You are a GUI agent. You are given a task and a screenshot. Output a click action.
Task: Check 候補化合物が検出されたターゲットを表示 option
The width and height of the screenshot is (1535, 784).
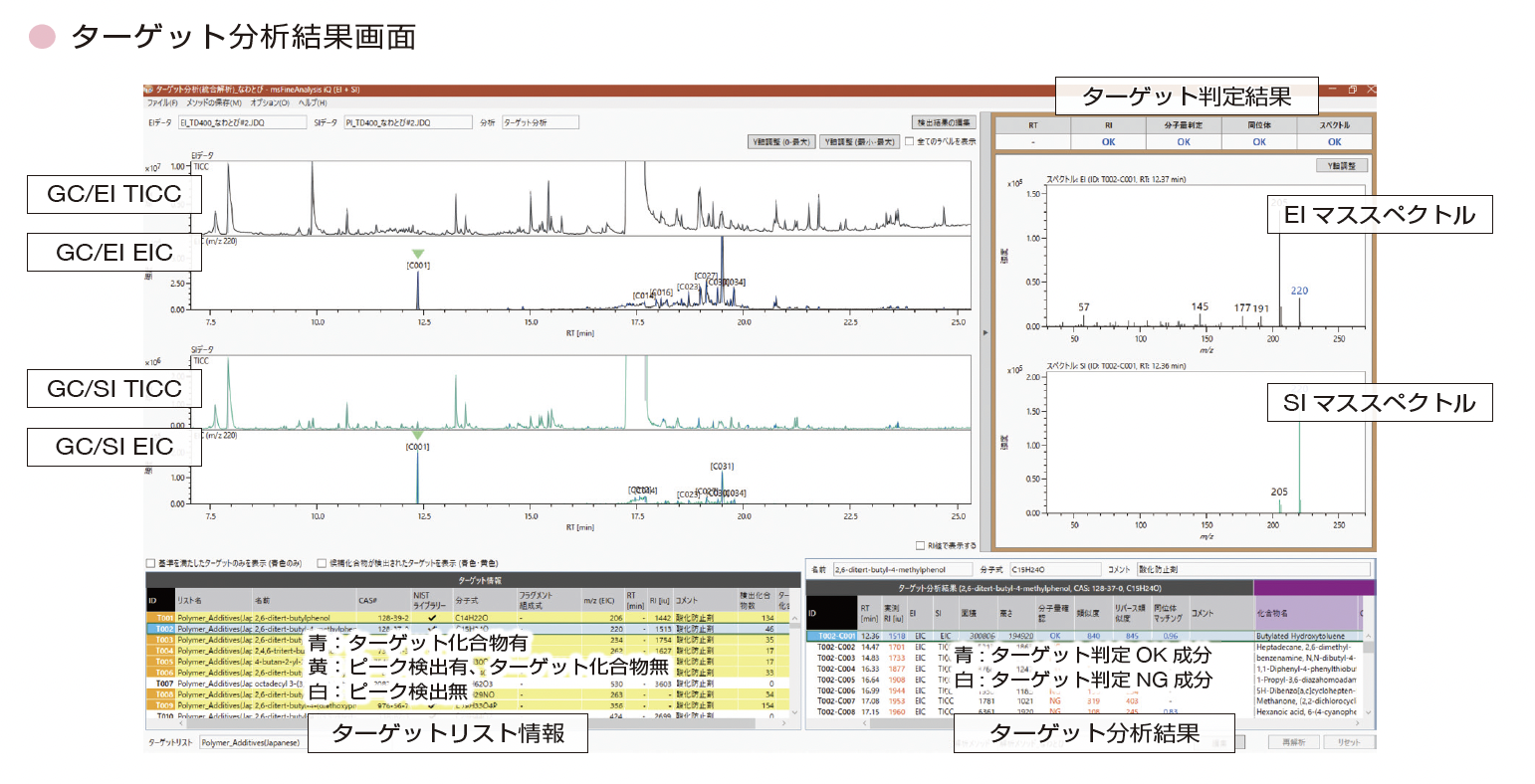tap(322, 563)
